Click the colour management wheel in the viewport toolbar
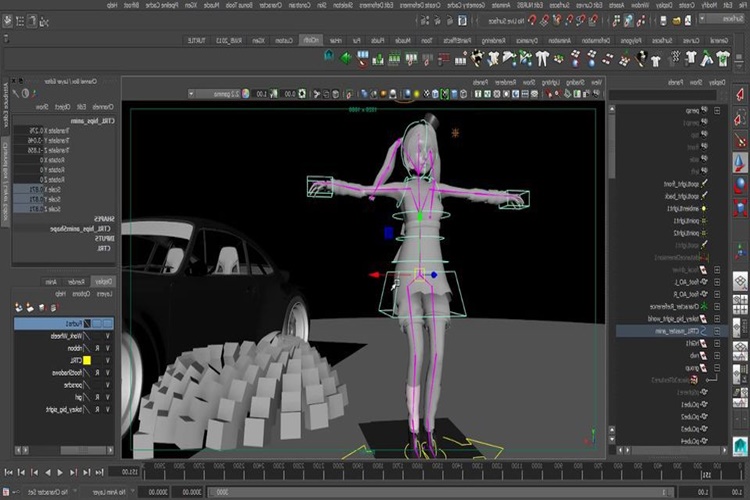 point(245,94)
